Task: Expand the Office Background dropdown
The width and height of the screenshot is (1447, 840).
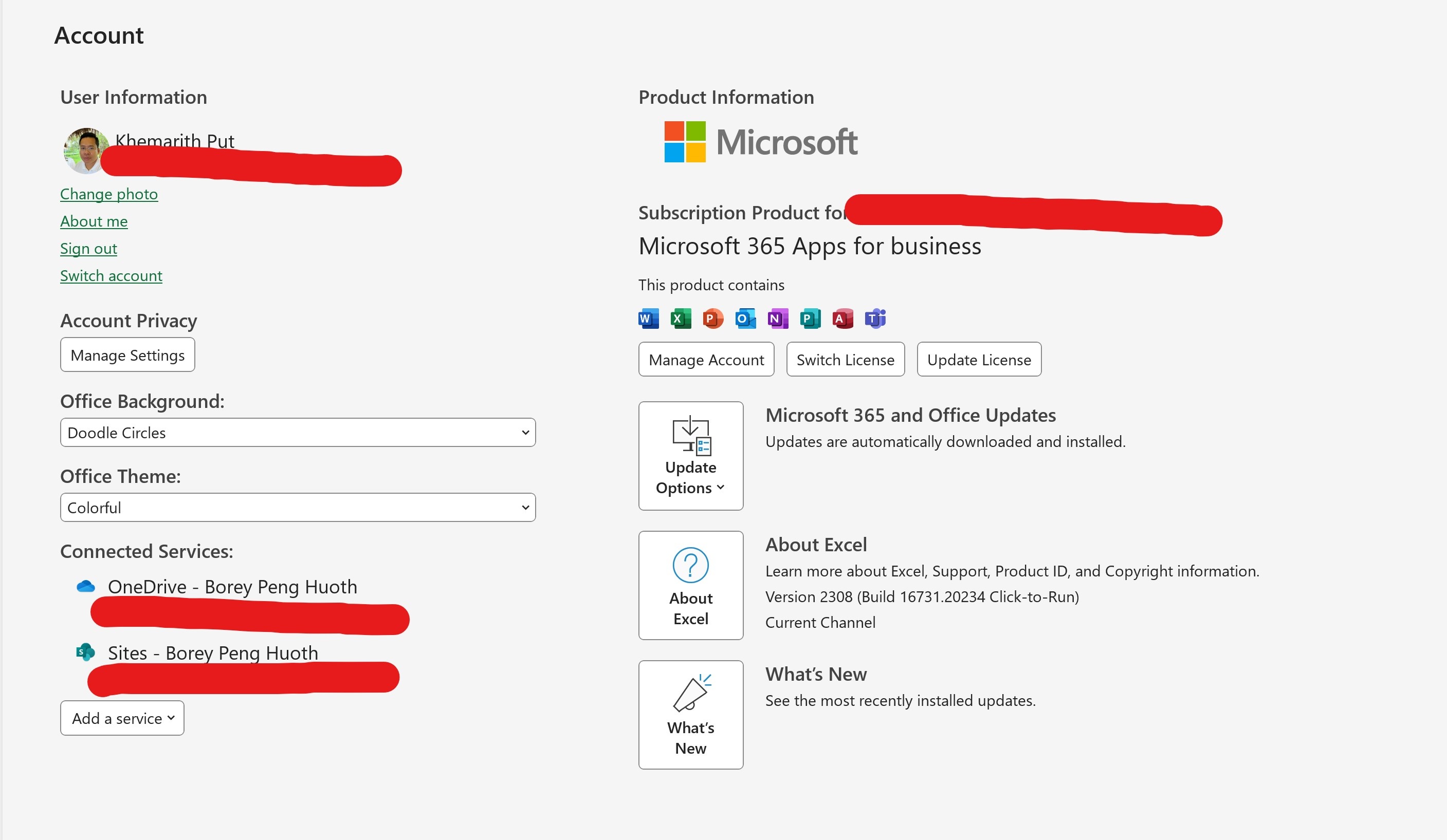Action: [x=298, y=433]
